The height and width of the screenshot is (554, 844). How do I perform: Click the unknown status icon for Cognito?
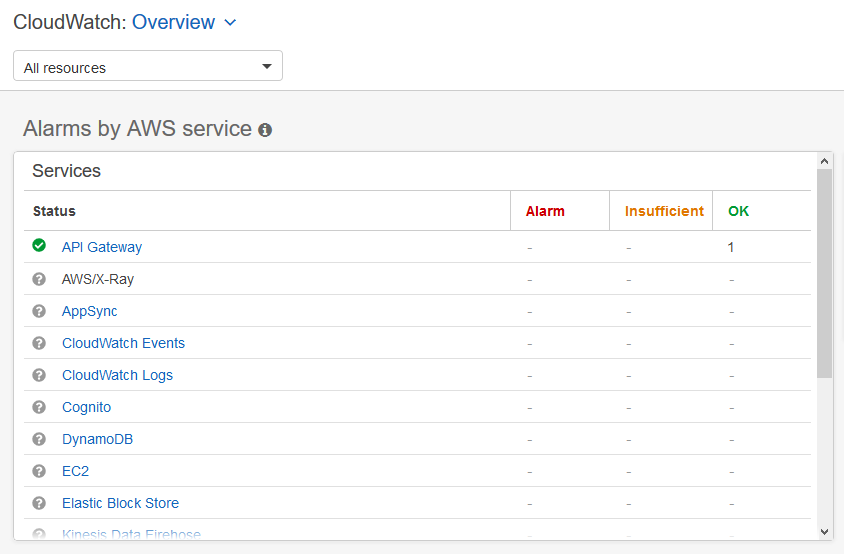click(39, 407)
